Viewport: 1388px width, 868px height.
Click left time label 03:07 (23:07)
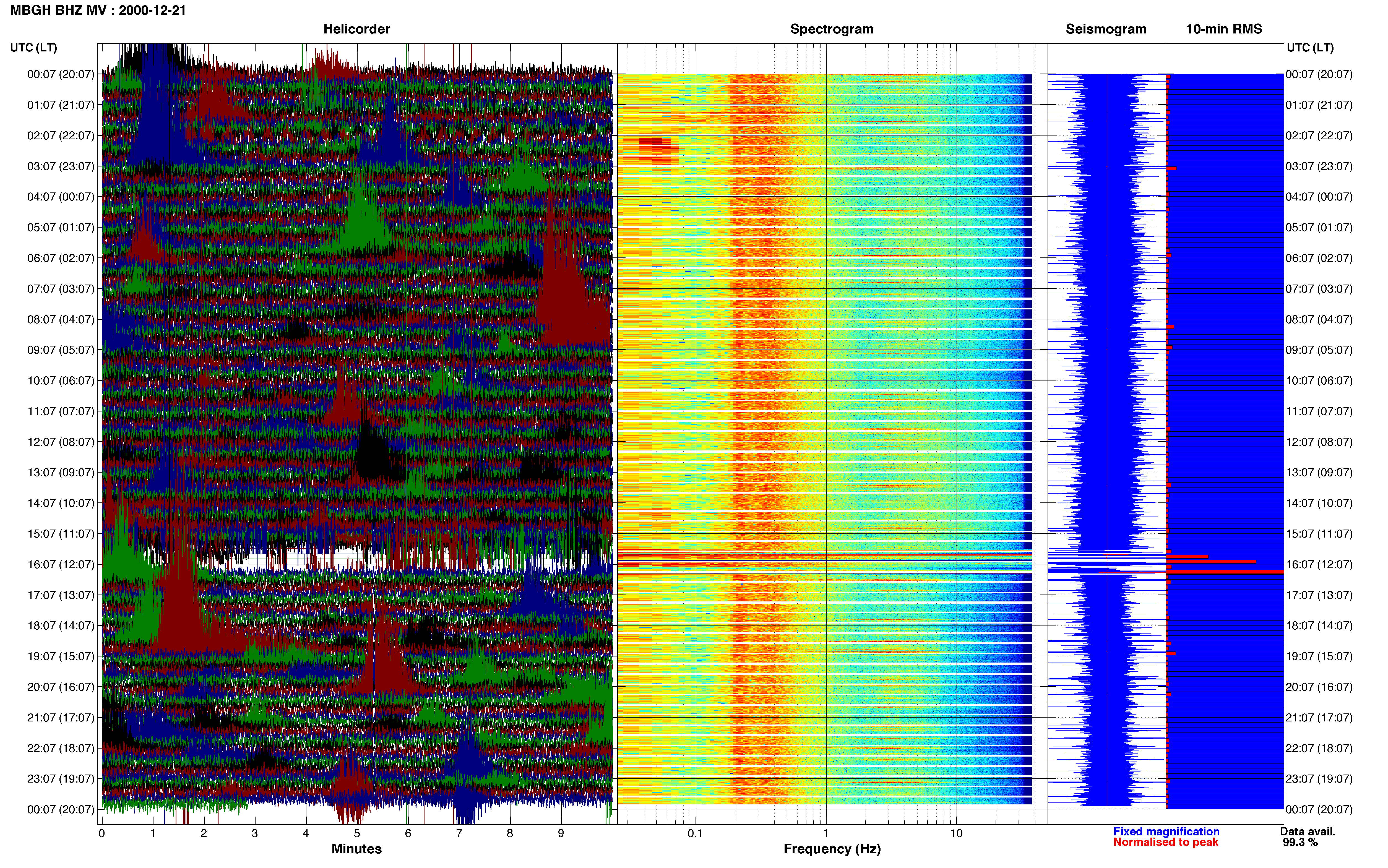click(x=61, y=166)
